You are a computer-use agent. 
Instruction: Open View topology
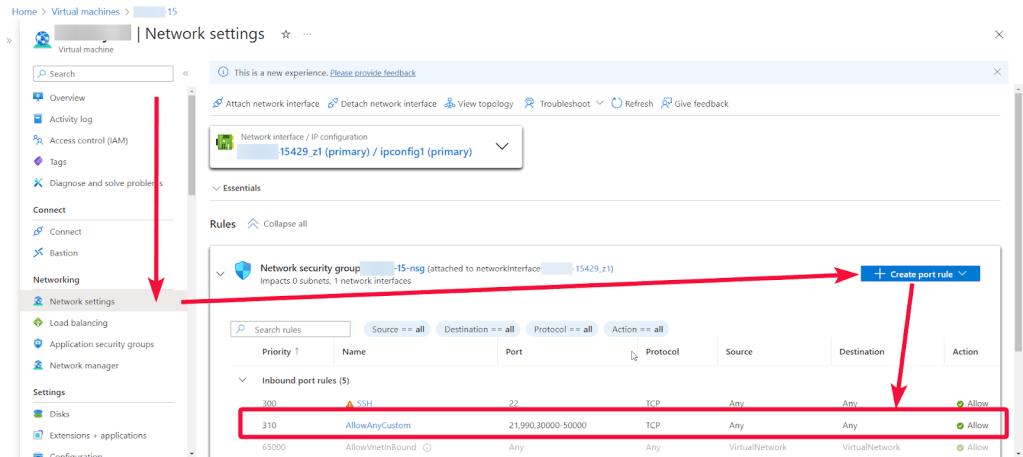point(479,104)
